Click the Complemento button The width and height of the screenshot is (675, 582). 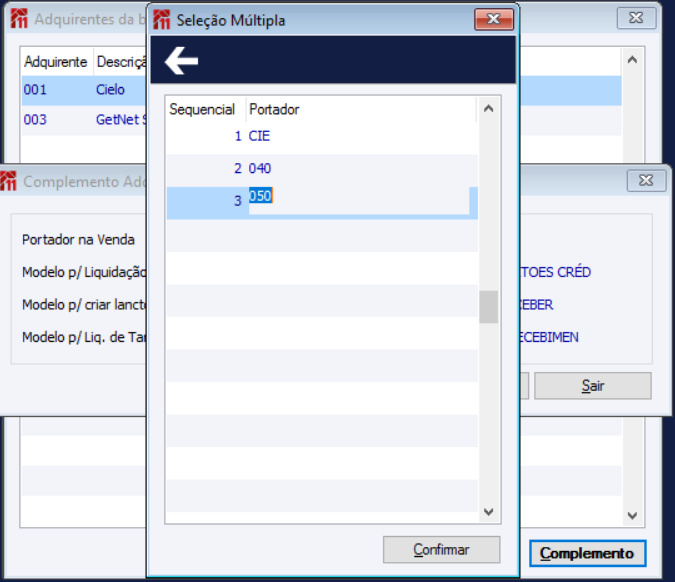click(x=587, y=553)
